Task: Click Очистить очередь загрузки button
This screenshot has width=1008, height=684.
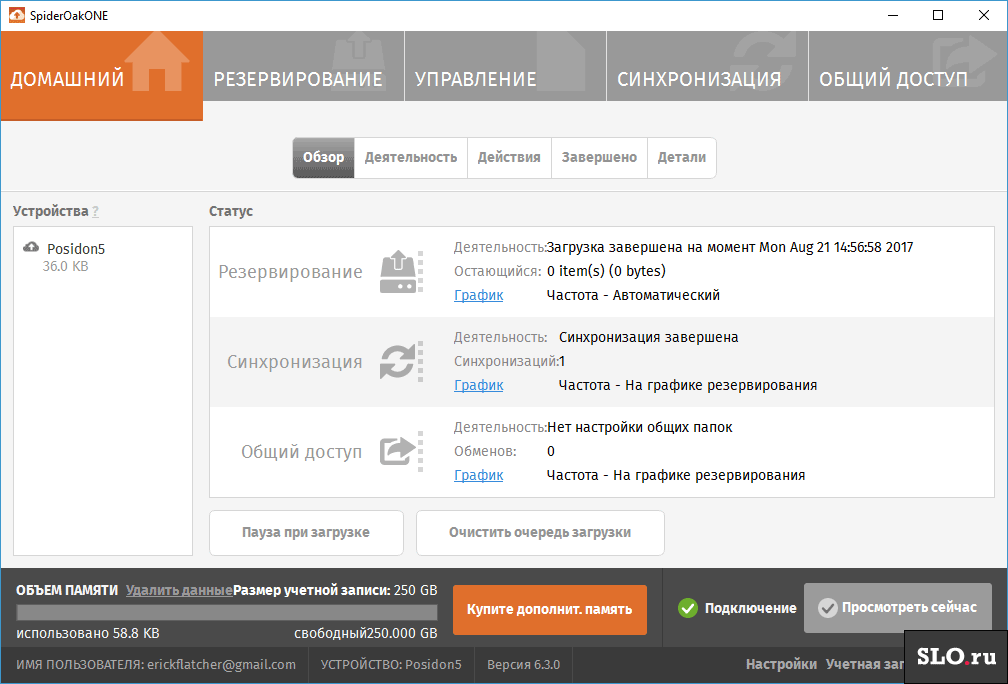Action: coord(540,532)
